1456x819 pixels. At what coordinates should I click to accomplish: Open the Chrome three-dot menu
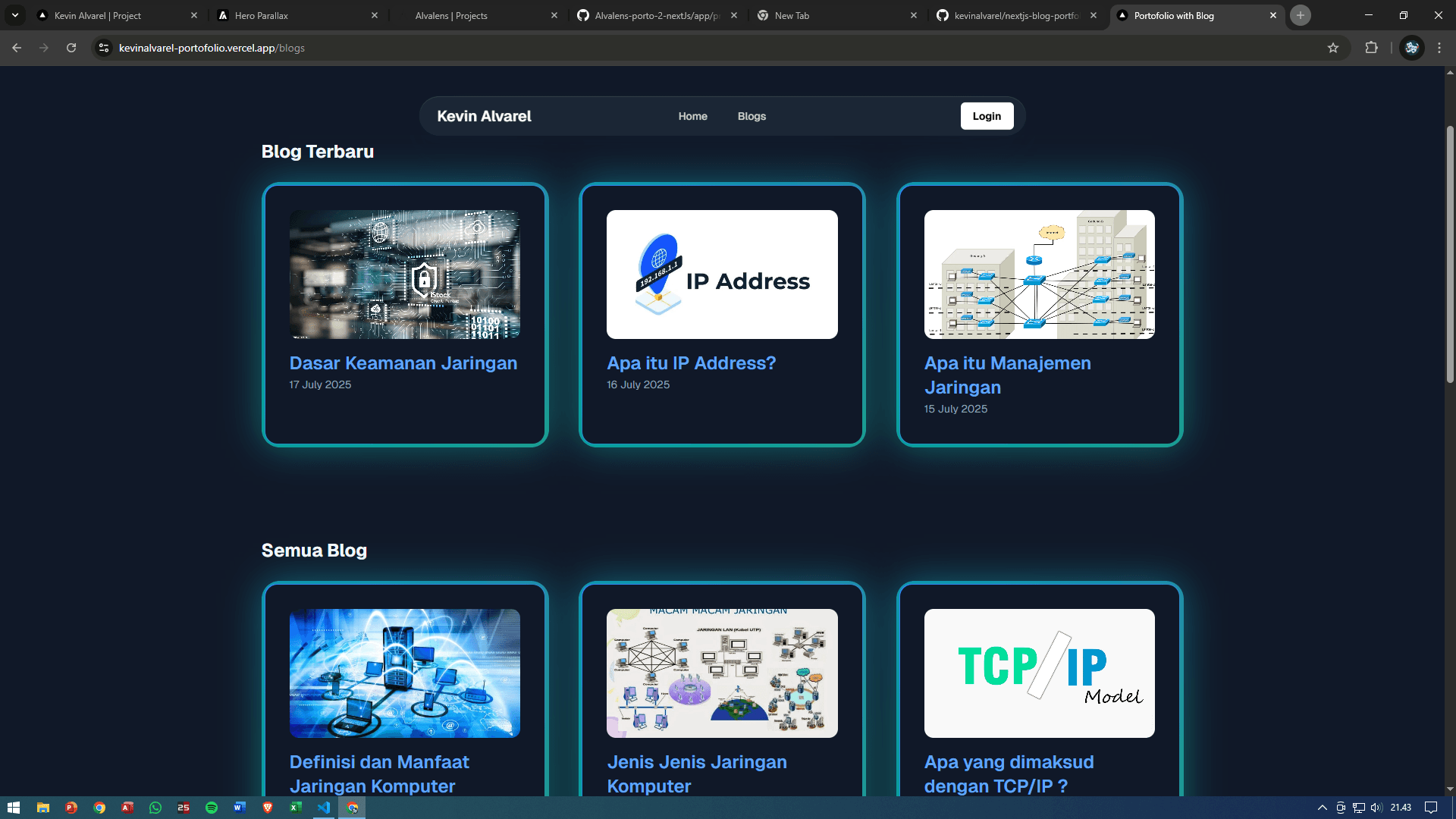(x=1439, y=48)
